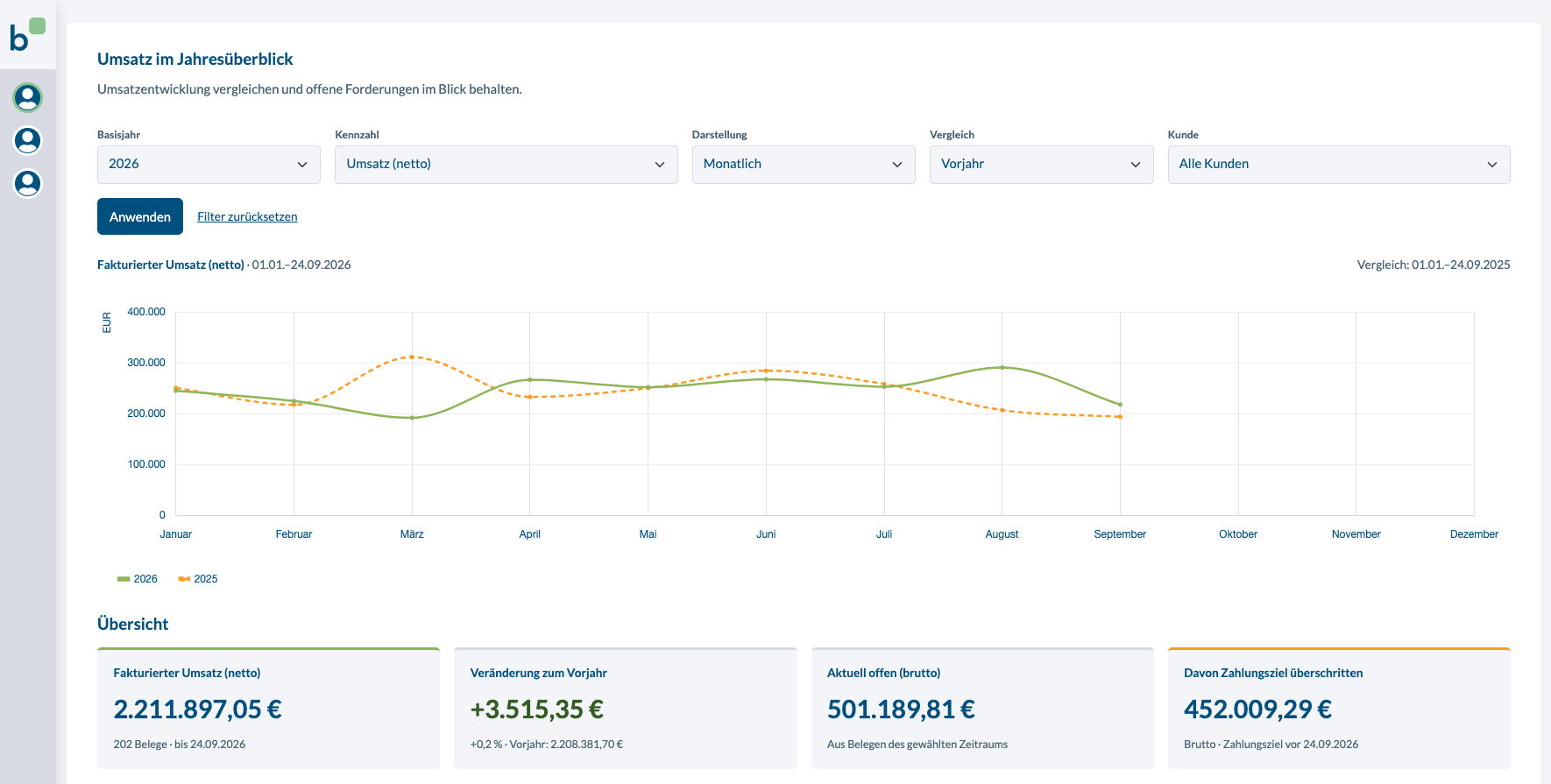Click the Juni 2025 orange data point
The image size is (1551, 784).
pos(766,371)
